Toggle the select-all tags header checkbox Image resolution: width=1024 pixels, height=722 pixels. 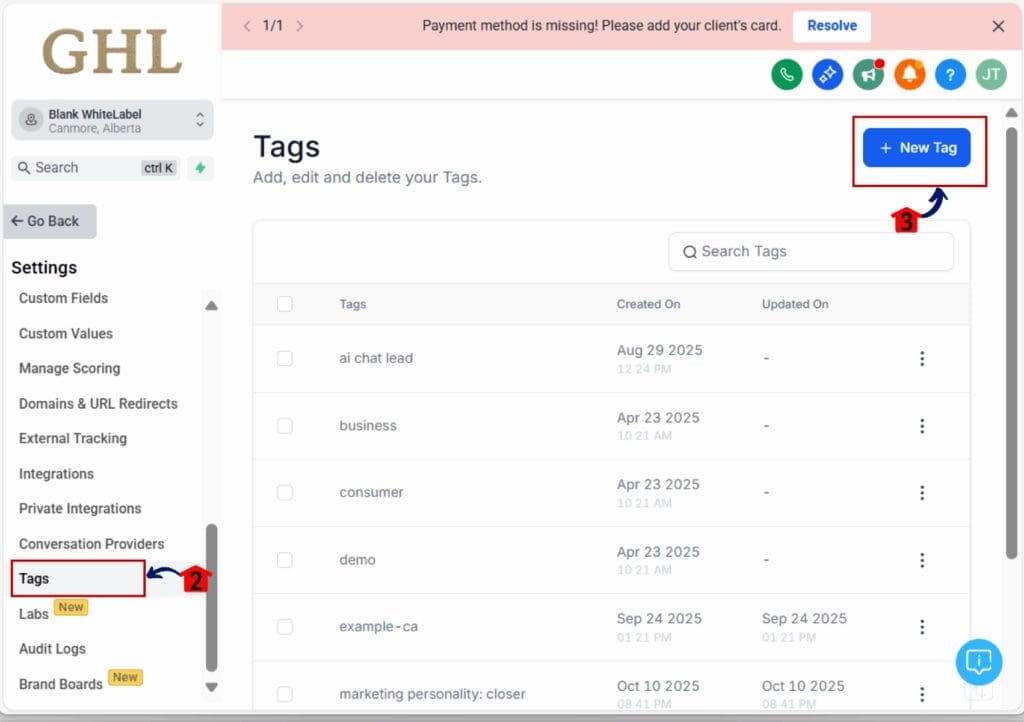coord(285,304)
